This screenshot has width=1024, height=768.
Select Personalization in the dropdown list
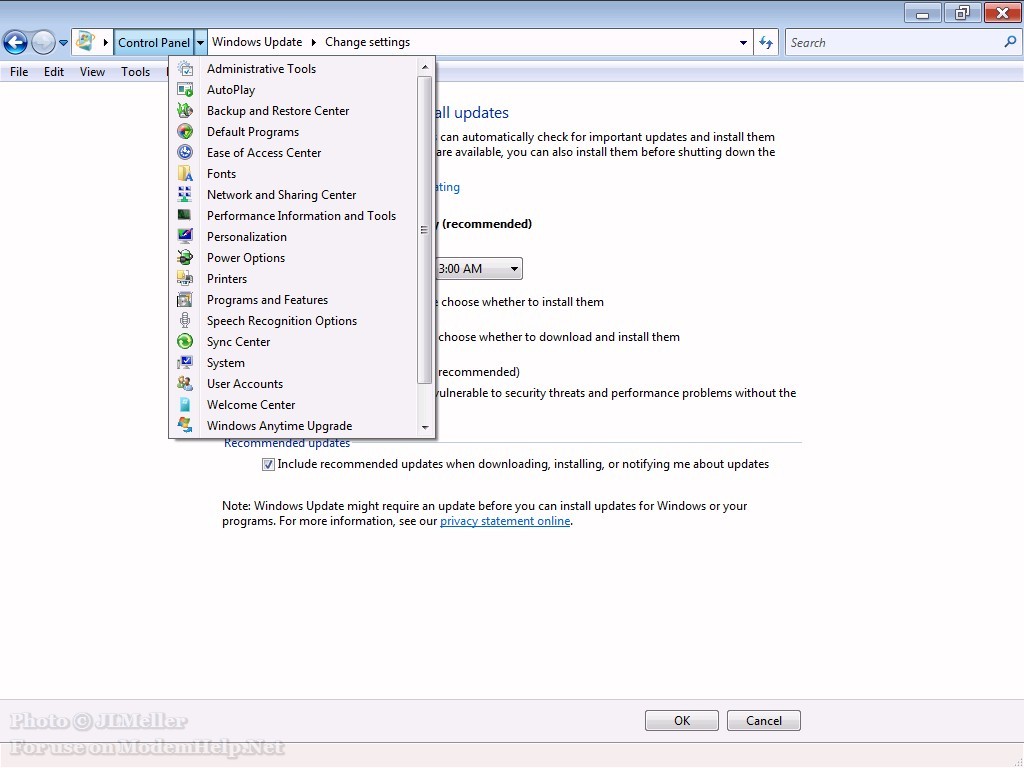[293, 236]
